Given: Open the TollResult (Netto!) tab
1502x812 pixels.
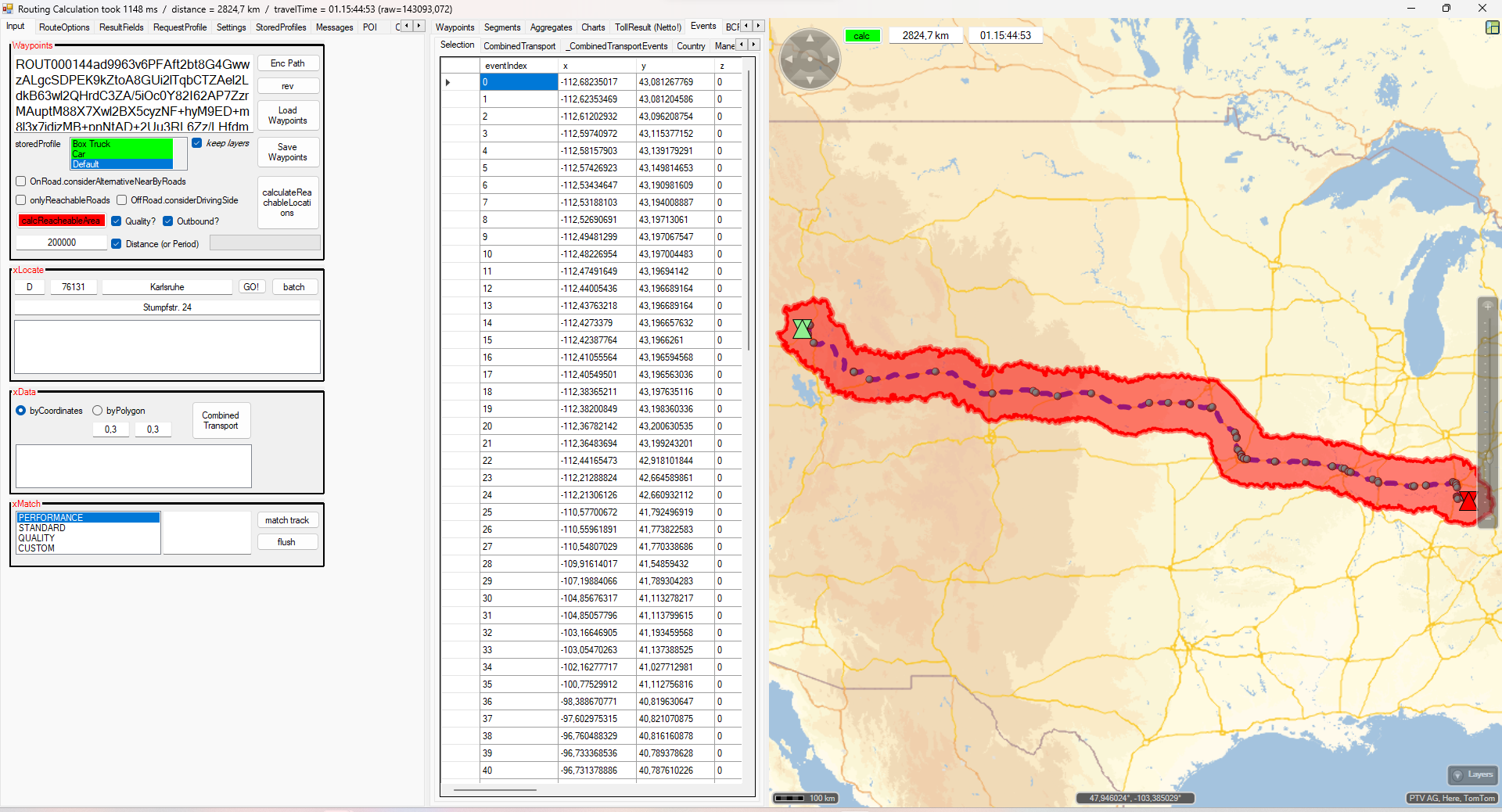Looking at the screenshot, I should coord(648,27).
